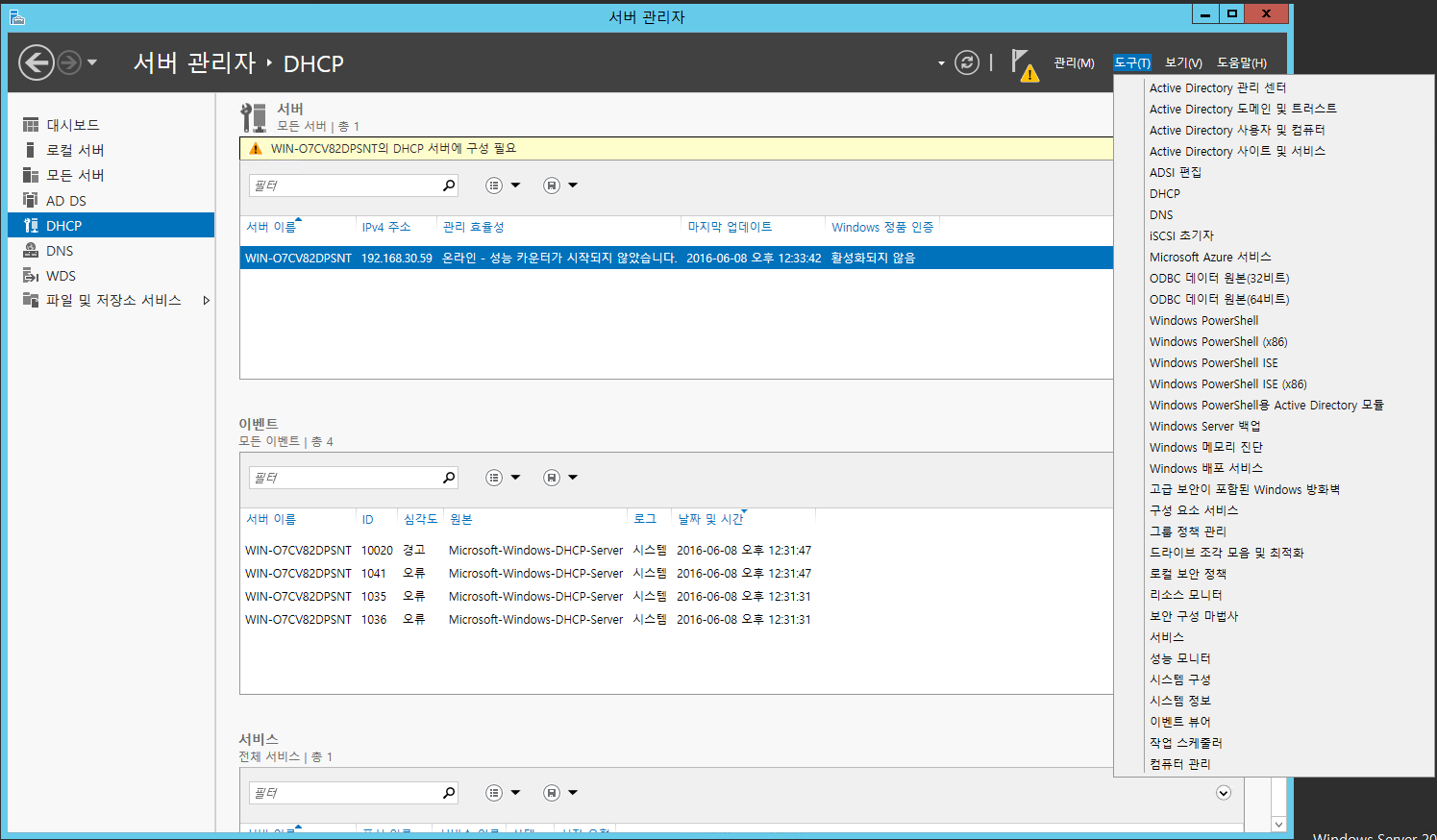The width and height of the screenshot is (1437, 840).
Task: Click the refresh icon in header
Action: pyautogui.click(x=967, y=63)
